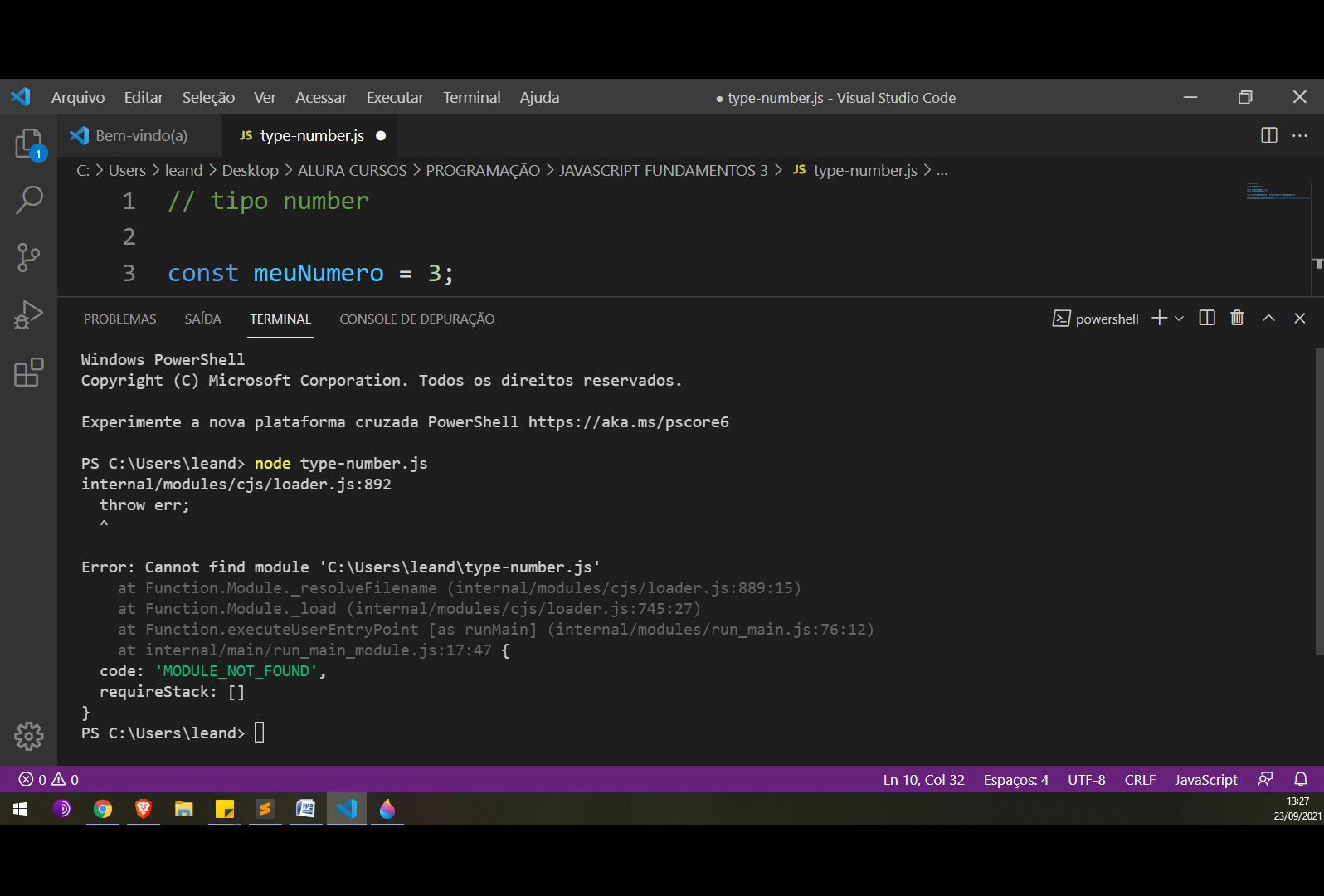This screenshot has width=1324, height=896.
Task: Open errors and warnings status indicator
Action: click(49, 779)
